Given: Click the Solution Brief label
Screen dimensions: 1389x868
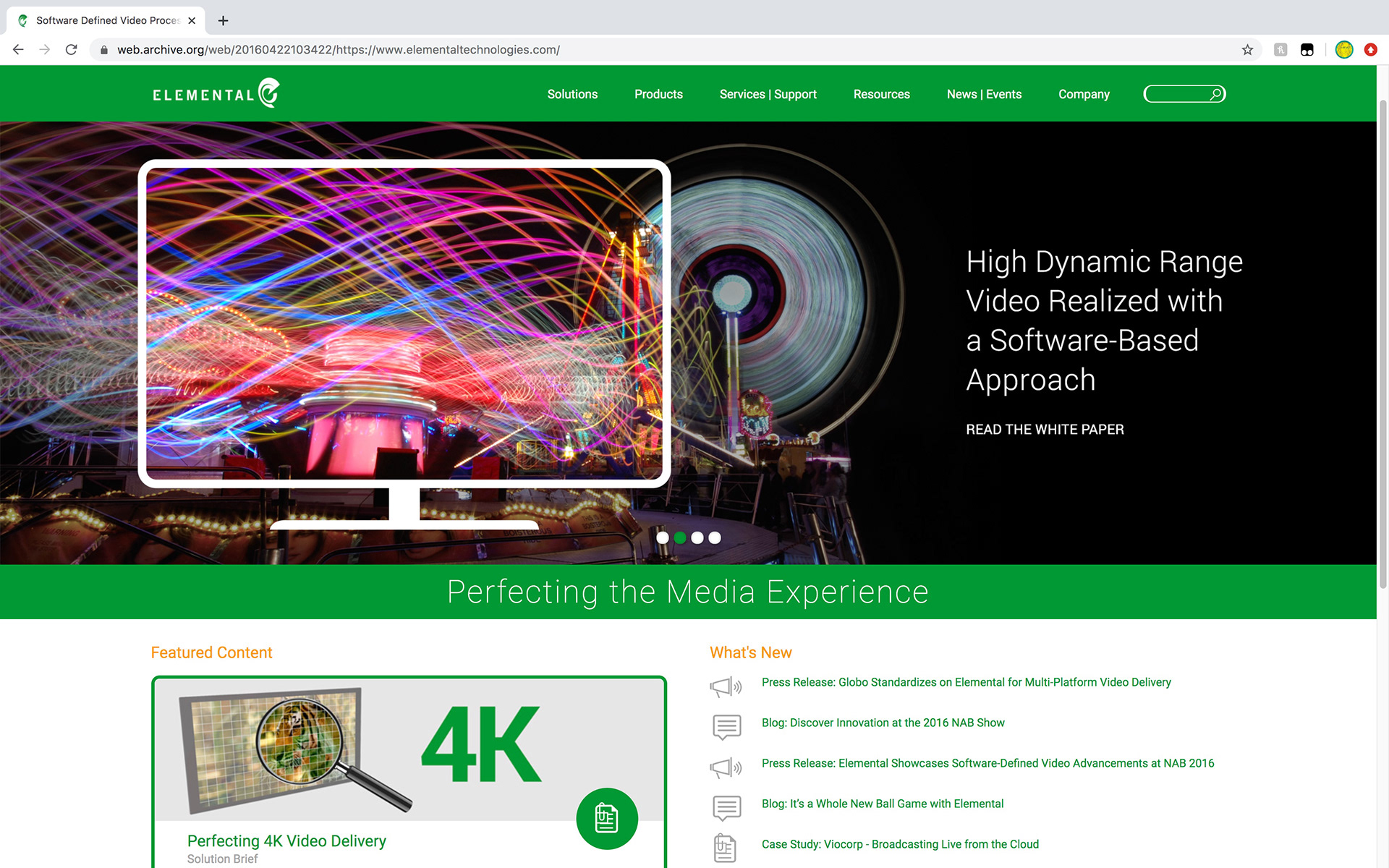Looking at the screenshot, I should coord(222,859).
